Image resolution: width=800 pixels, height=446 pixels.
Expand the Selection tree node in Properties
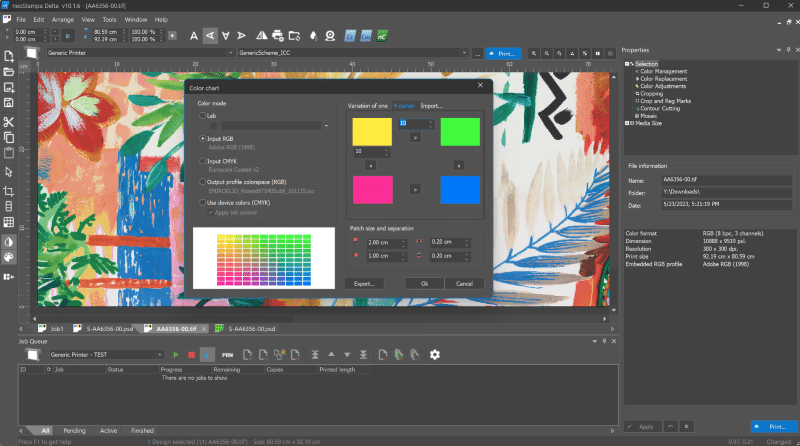click(629, 64)
